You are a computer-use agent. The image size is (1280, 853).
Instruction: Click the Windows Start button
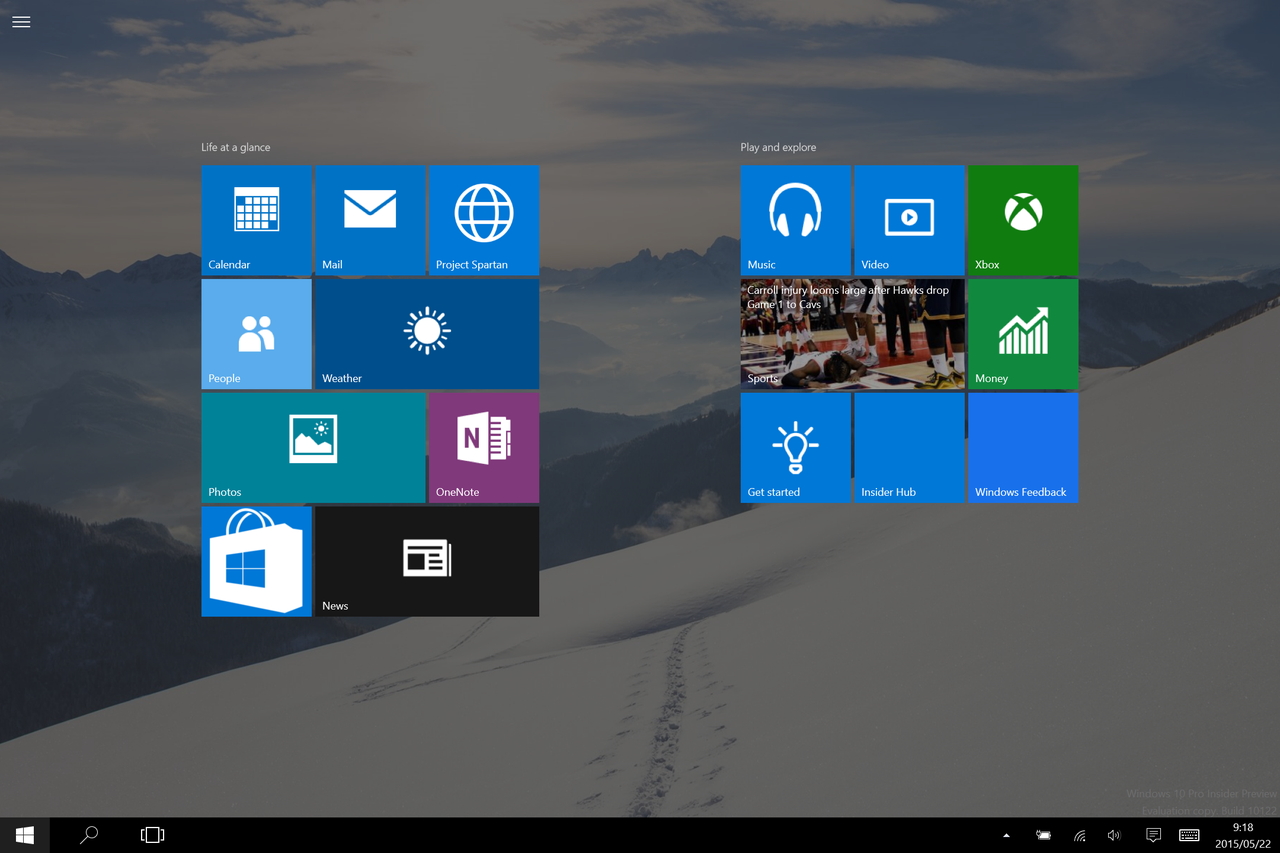[x=25, y=835]
